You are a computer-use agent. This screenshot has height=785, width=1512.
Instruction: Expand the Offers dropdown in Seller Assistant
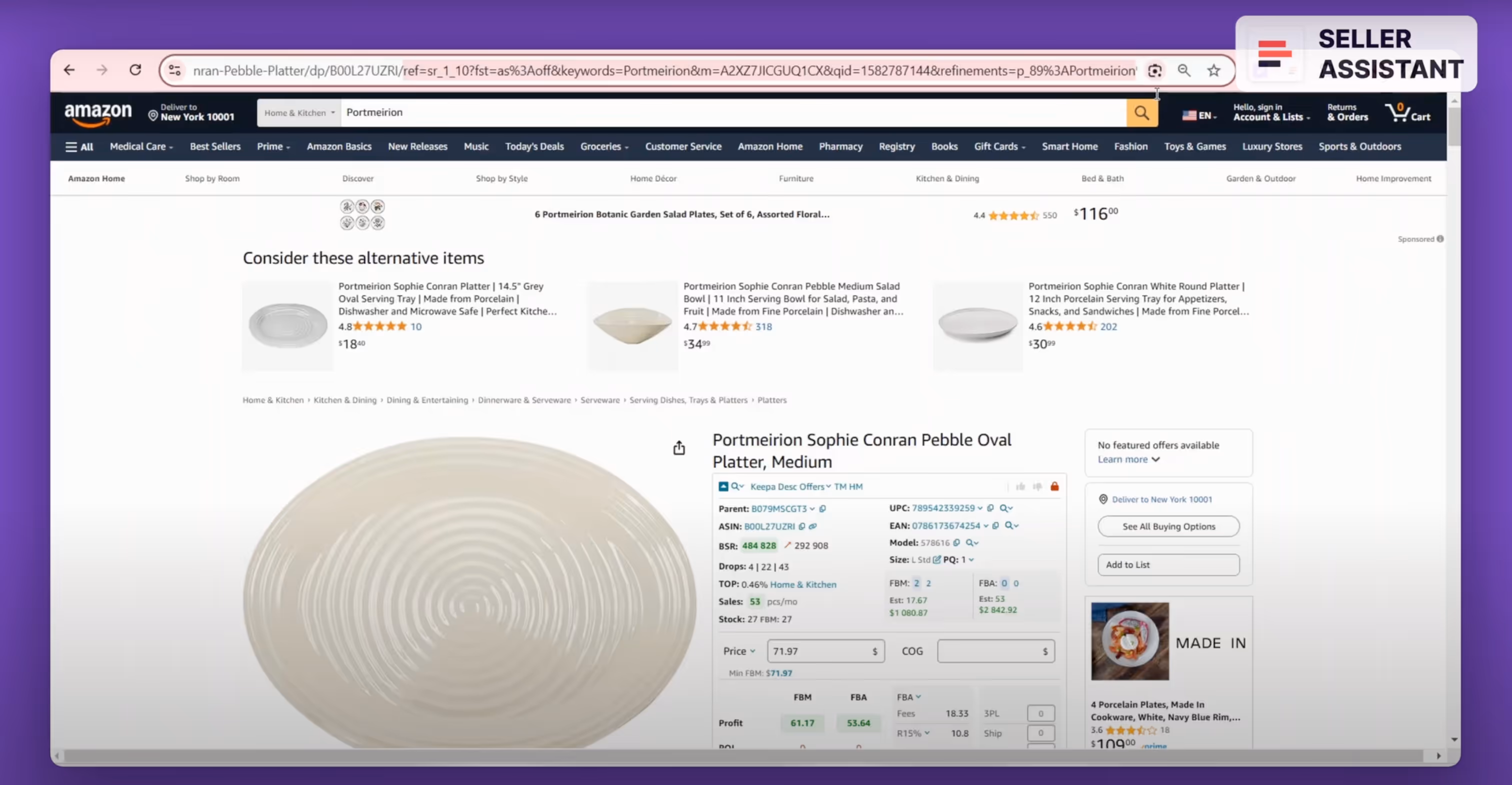click(x=814, y=486)
